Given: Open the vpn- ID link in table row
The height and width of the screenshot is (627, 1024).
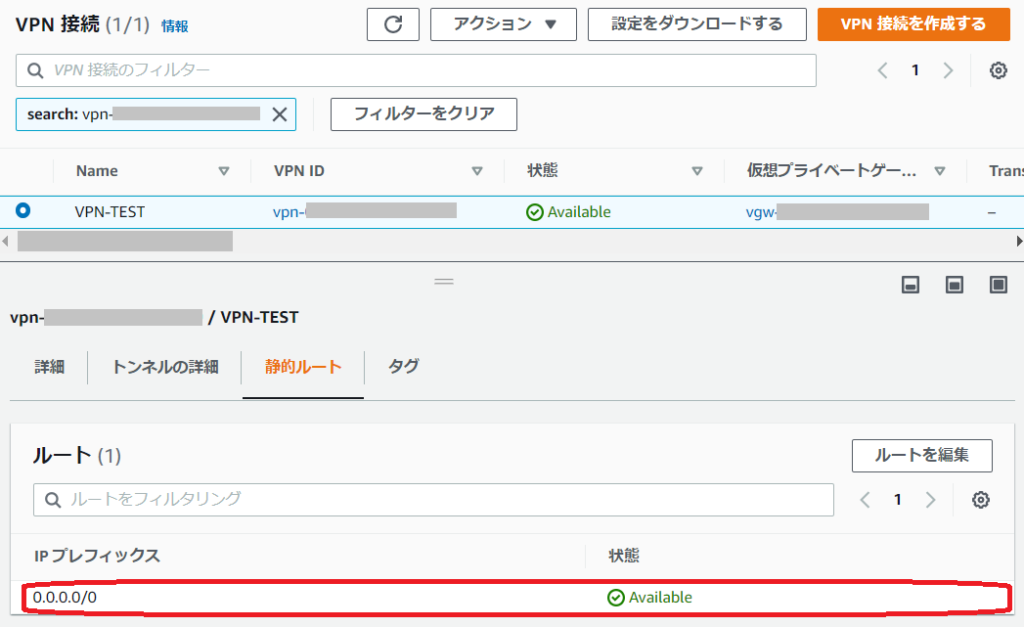Looking at the screenshot, I should (x=364, y=212).
